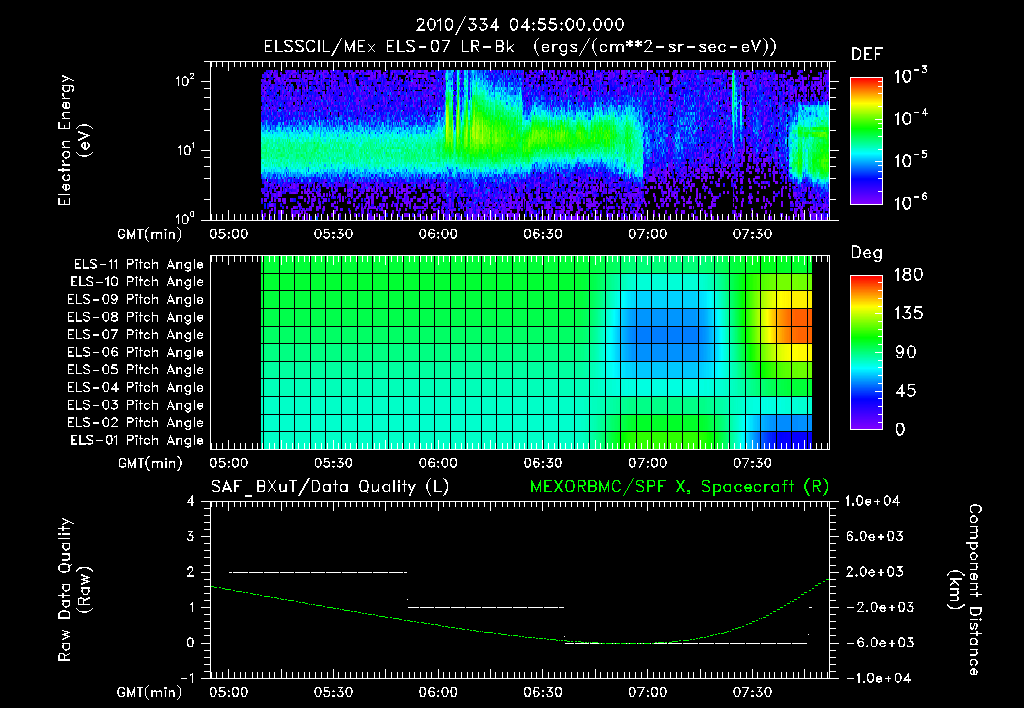Click GMT(min) label under the bottom plot
Viewport: 1024px width, 708px height.
pos(150,692)
